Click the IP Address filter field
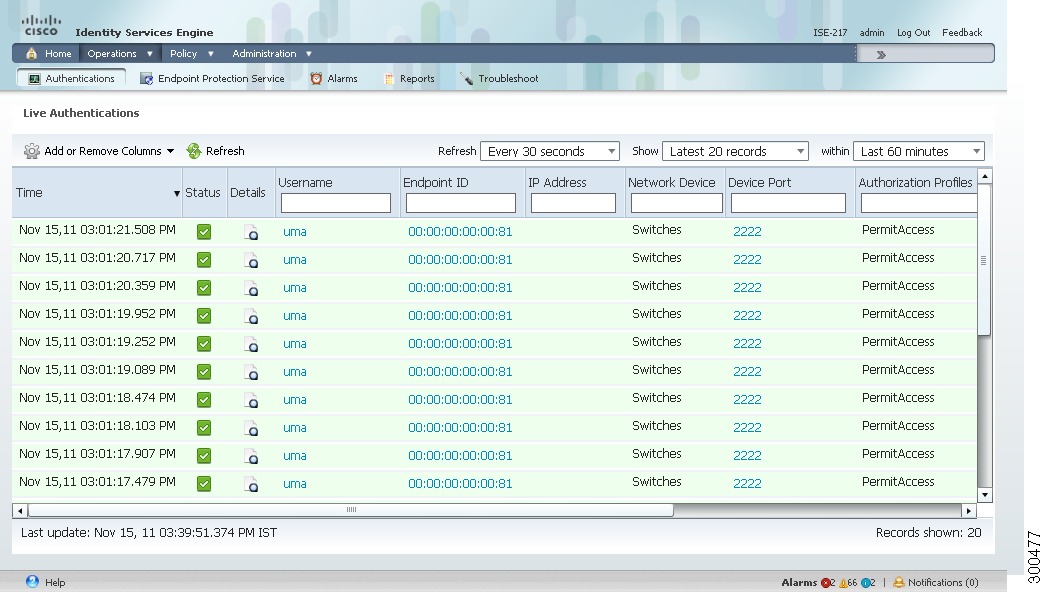 tap(573, 203)
